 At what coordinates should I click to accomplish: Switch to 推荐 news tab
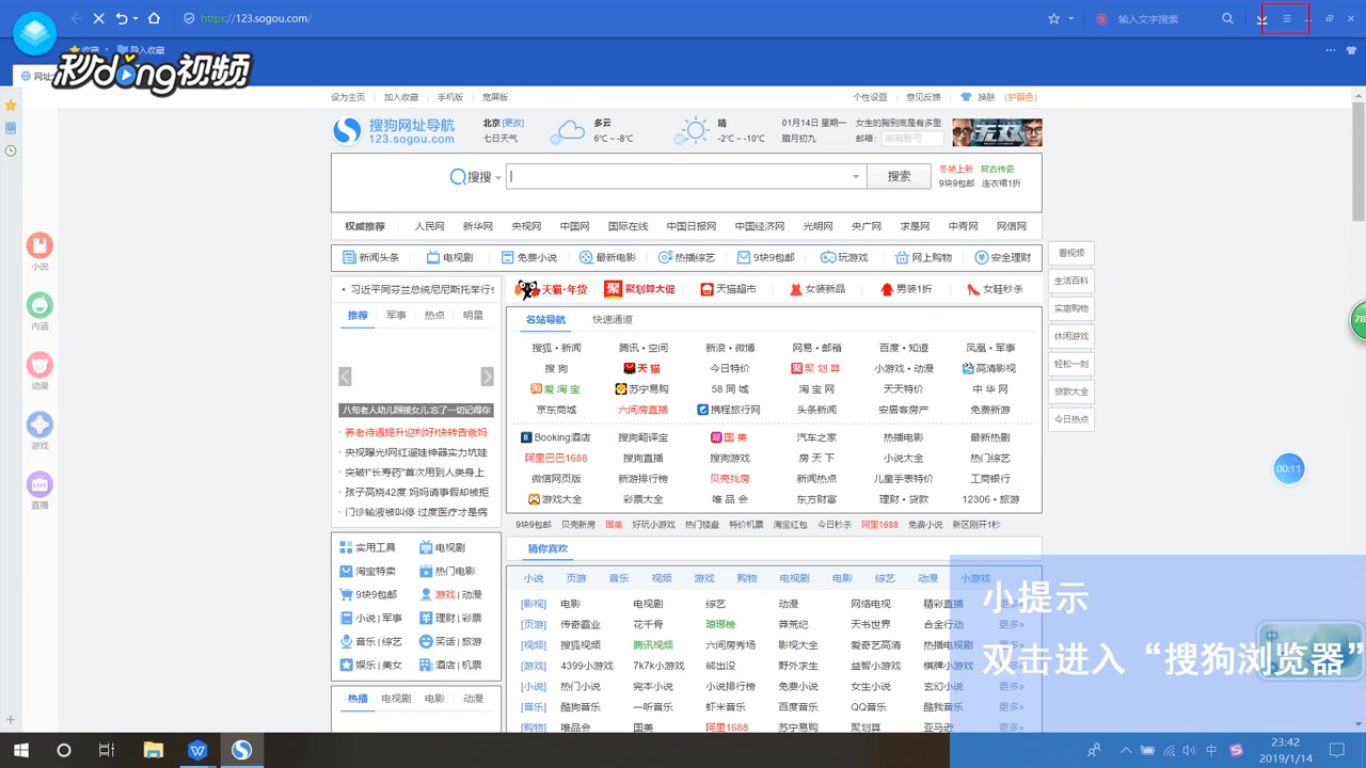pos(358,315)
